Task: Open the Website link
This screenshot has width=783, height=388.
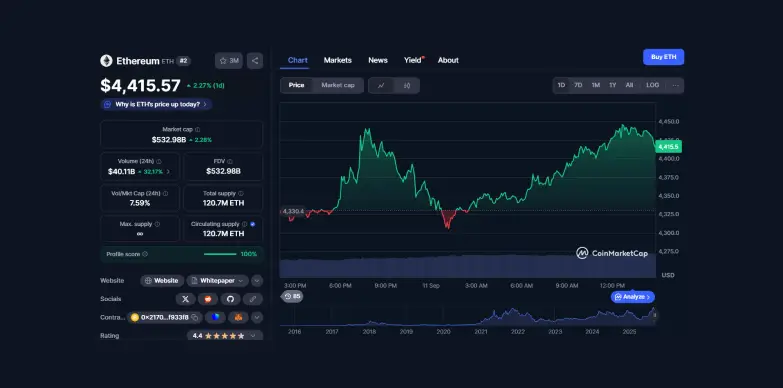Action: point(162,281)
